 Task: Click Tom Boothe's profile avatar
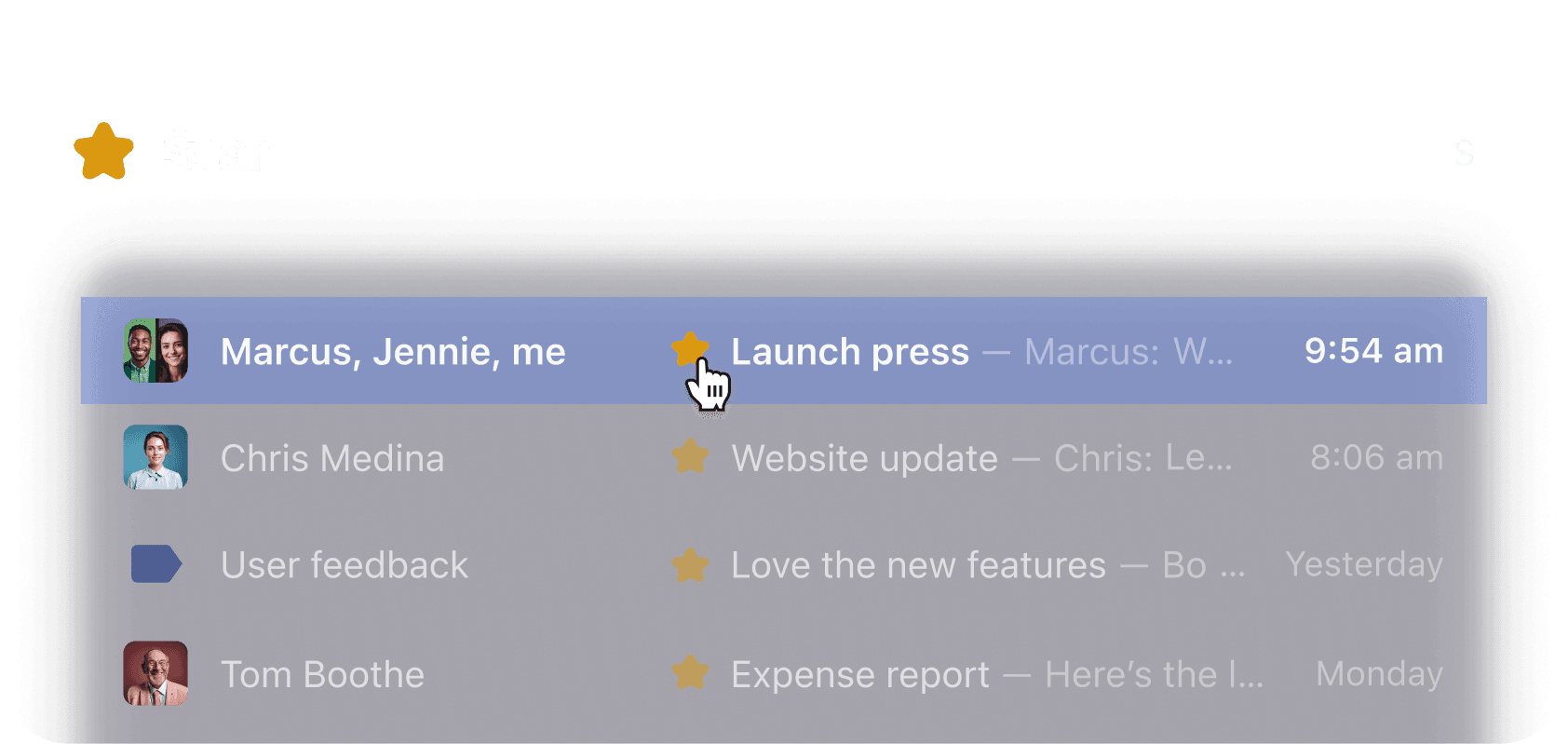155,673
